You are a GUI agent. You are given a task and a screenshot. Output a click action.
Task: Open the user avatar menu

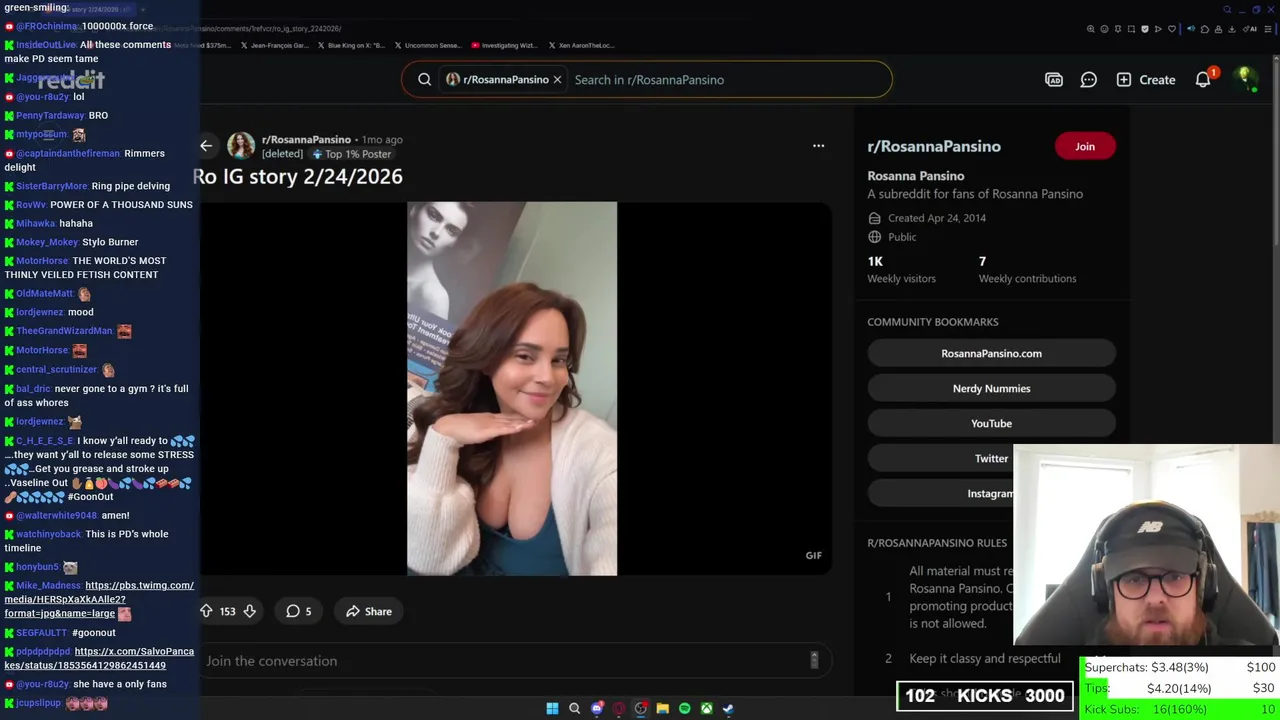pos(1245,79)
